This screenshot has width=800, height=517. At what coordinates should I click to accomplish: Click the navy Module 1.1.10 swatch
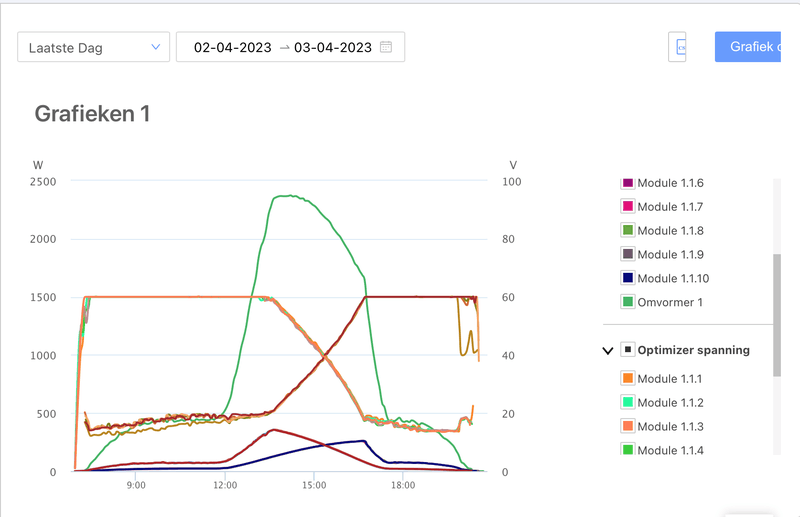(628, 279)
